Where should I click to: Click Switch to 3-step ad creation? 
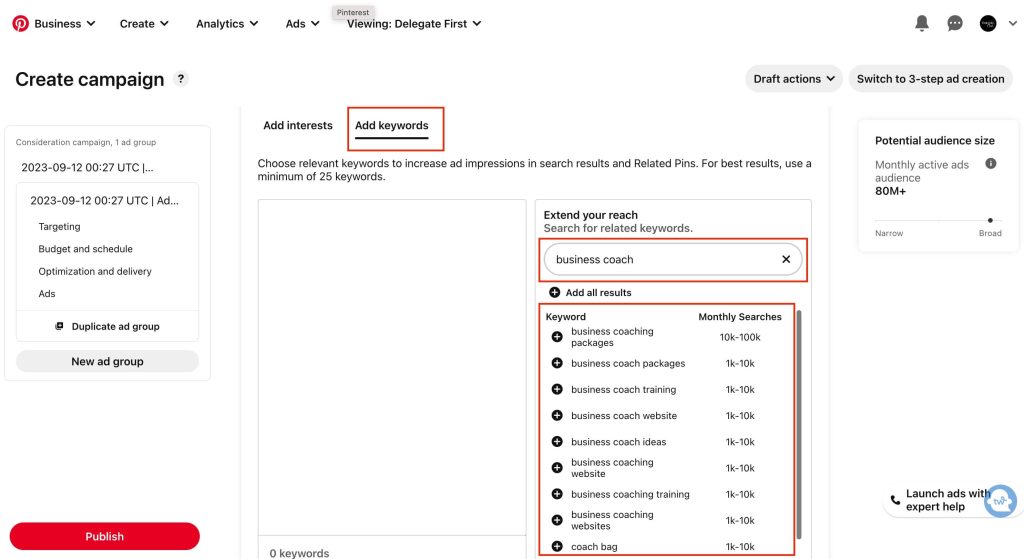click(x=931, y=79)
